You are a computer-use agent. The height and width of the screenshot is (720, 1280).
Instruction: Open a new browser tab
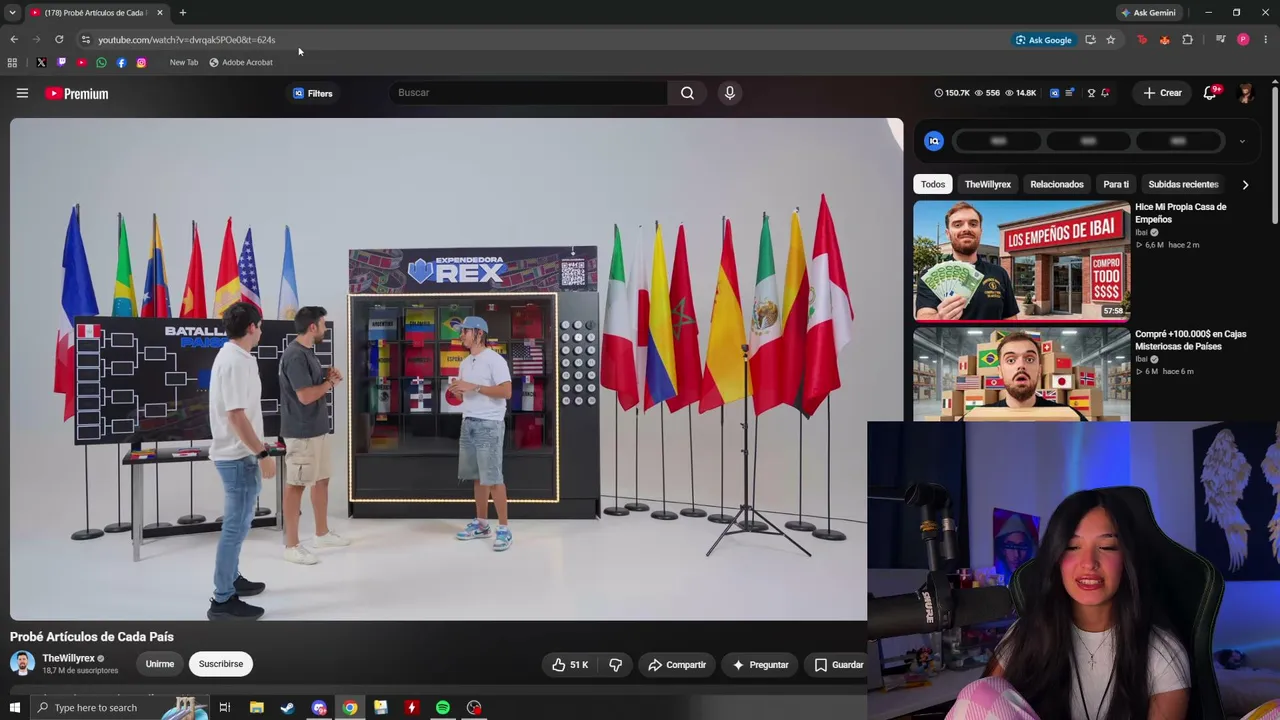(x=182, y=13)
